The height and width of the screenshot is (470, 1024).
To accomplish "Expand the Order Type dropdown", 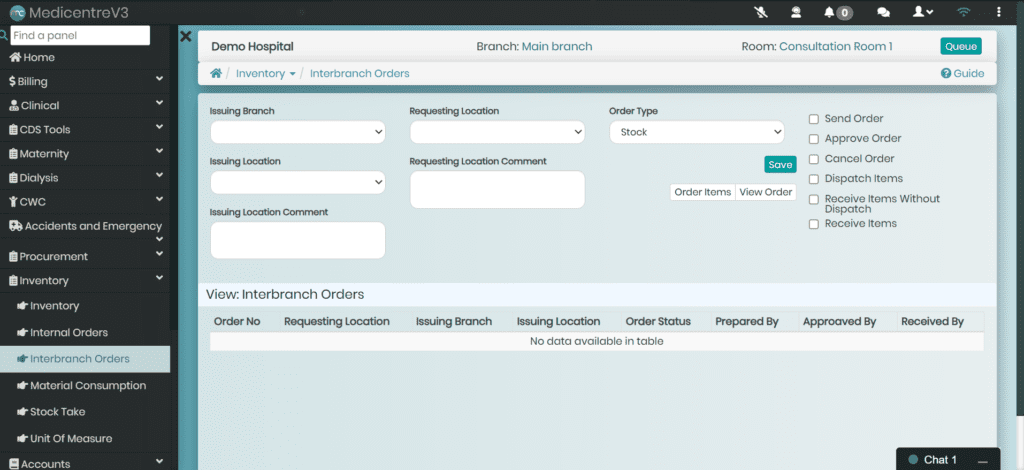I will coord(697,132).
